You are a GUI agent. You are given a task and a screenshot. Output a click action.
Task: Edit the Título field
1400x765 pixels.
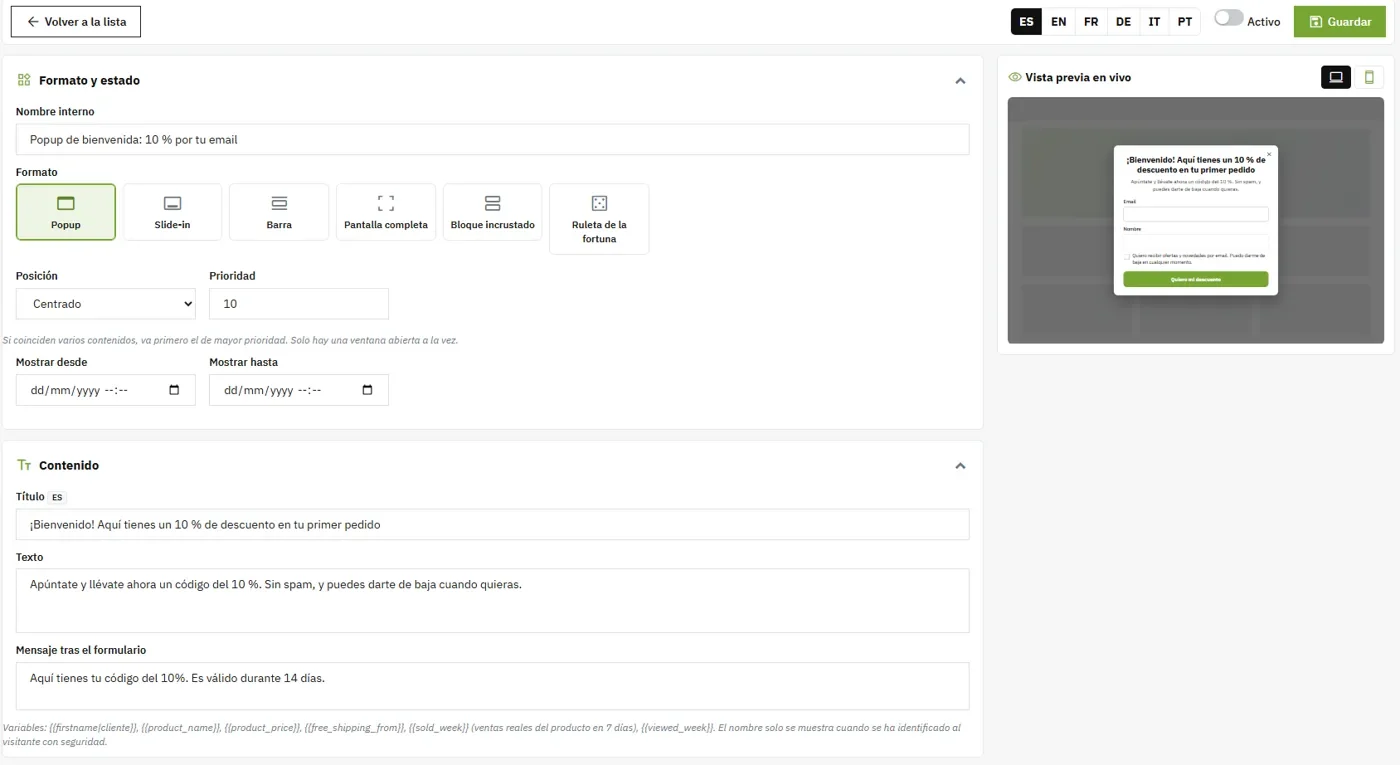click(493, 524)
